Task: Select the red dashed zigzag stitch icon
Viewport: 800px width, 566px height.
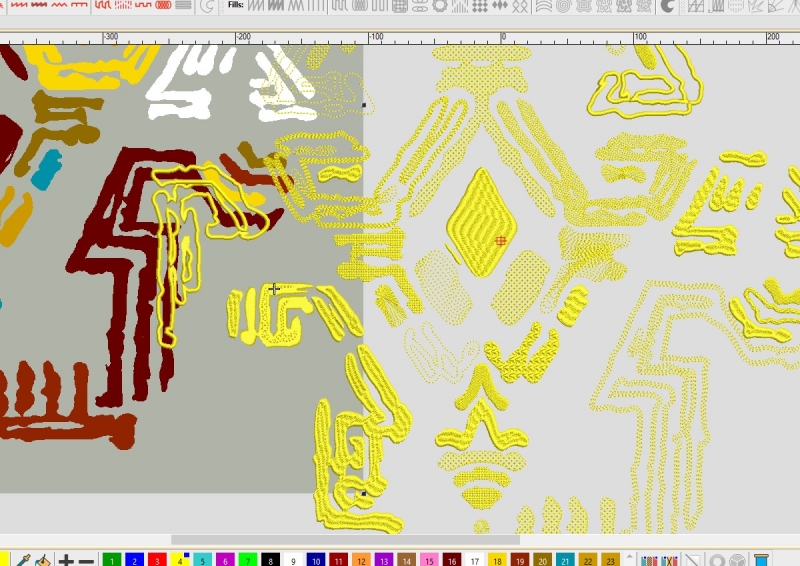Action: pos(123,6)
